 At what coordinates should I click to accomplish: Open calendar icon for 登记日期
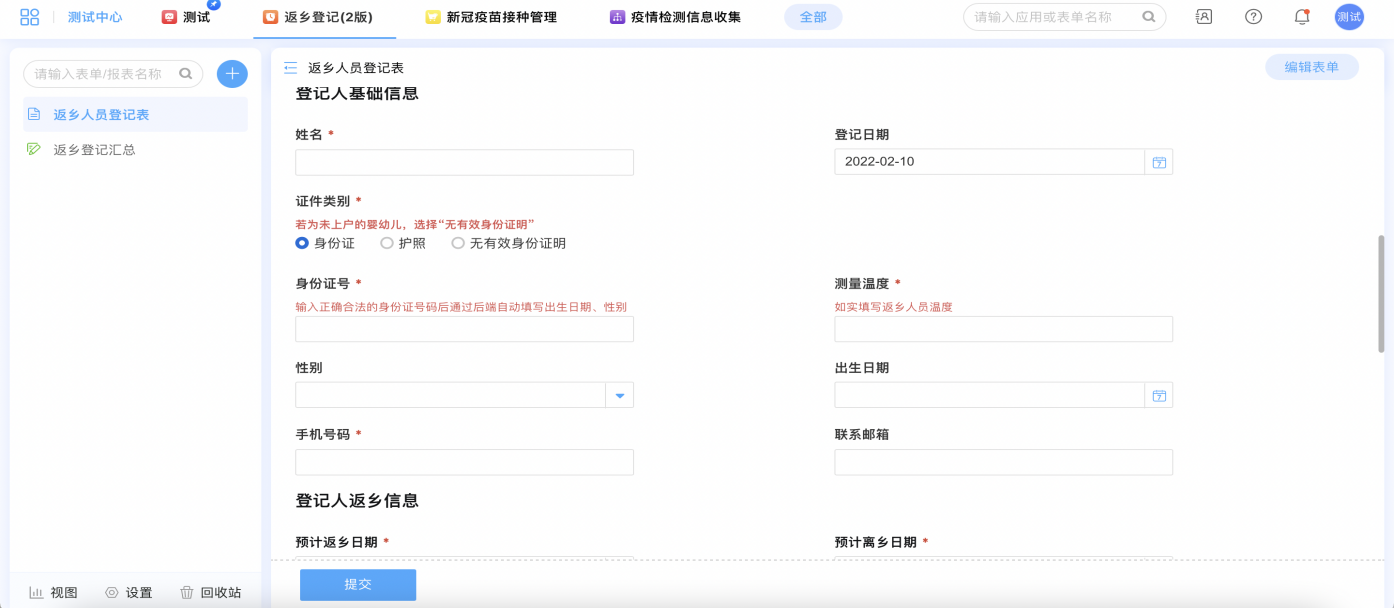1159,162
